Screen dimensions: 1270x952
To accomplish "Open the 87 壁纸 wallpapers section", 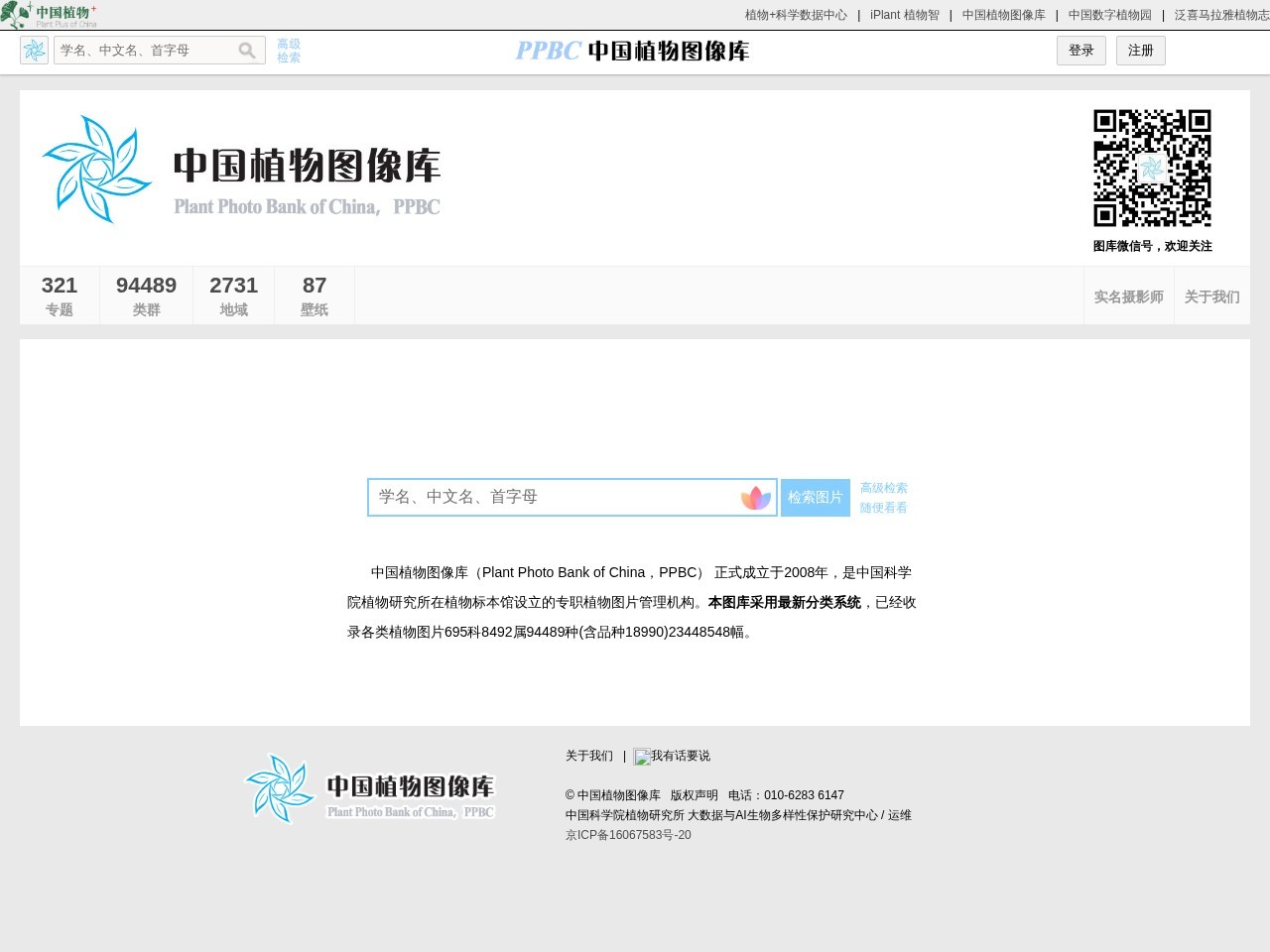I will 314,295.
